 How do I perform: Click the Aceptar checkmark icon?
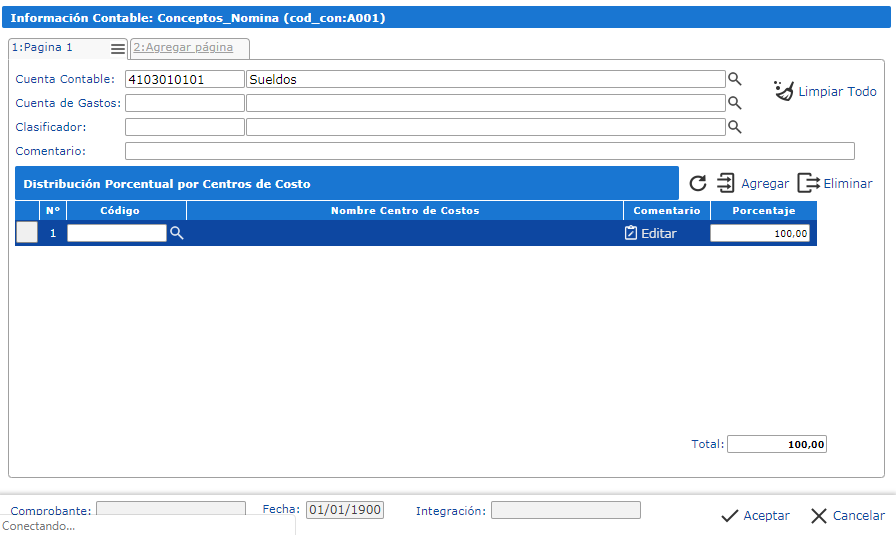point(730,516)
